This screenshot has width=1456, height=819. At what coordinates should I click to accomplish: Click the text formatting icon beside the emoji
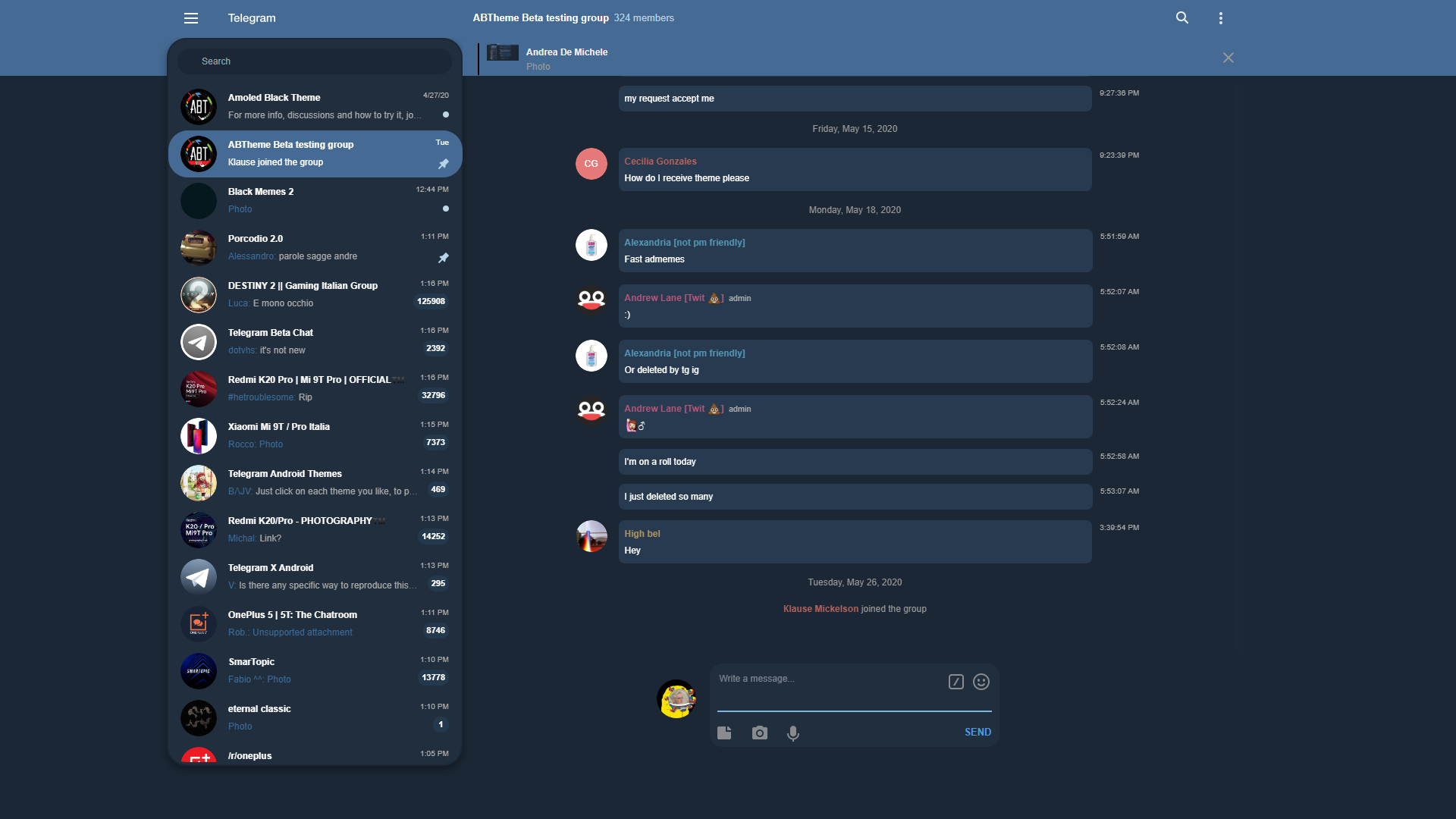[x=956, y=682]
